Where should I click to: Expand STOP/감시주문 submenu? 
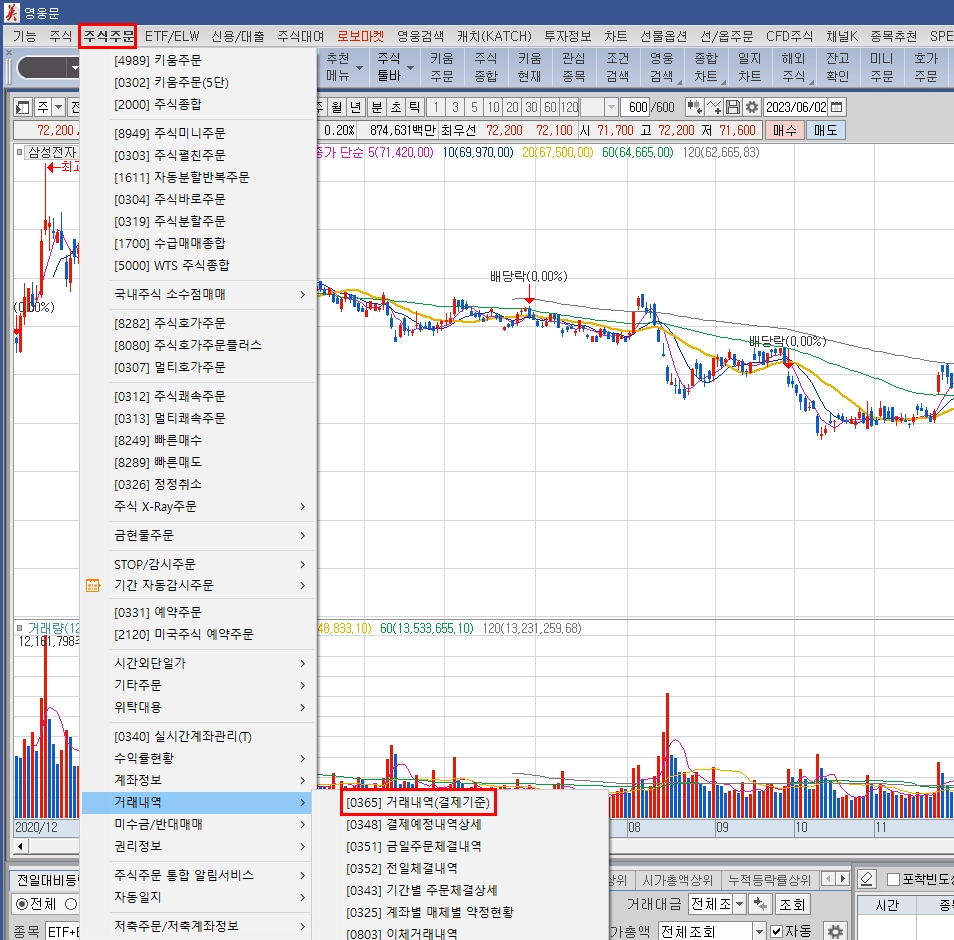coord(198,565)
